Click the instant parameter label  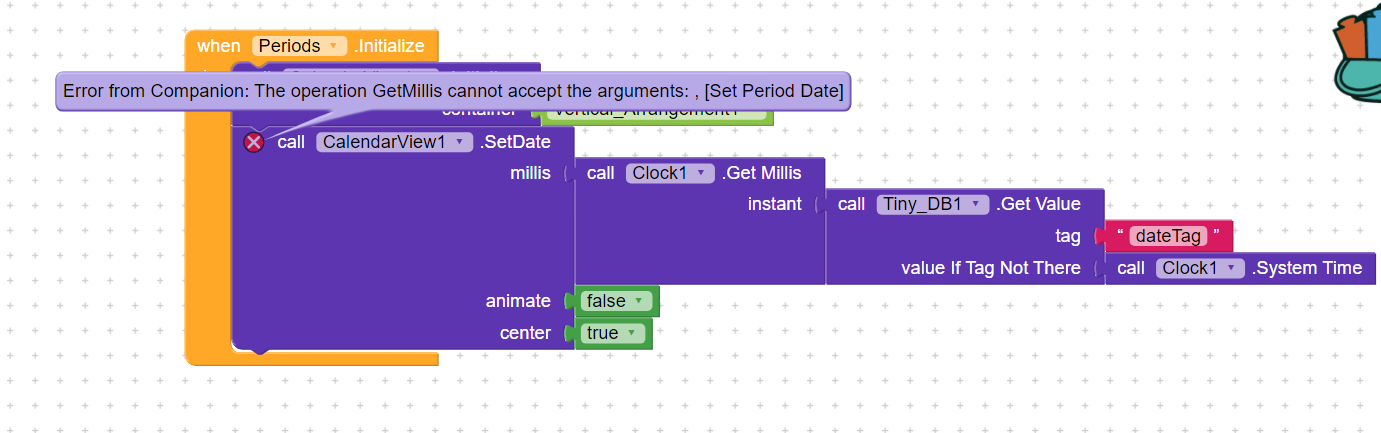point(774,204)
